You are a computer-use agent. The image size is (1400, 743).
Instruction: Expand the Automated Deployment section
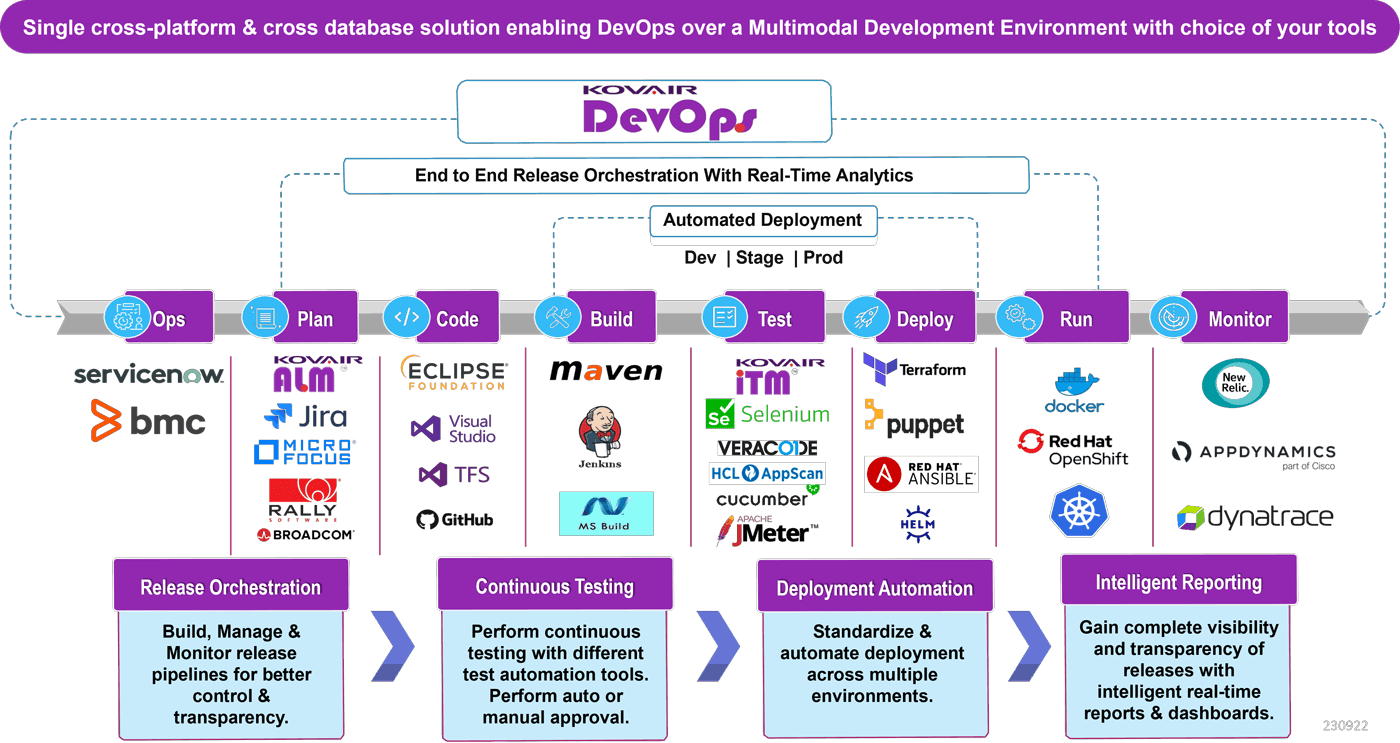tap(763, 220)
